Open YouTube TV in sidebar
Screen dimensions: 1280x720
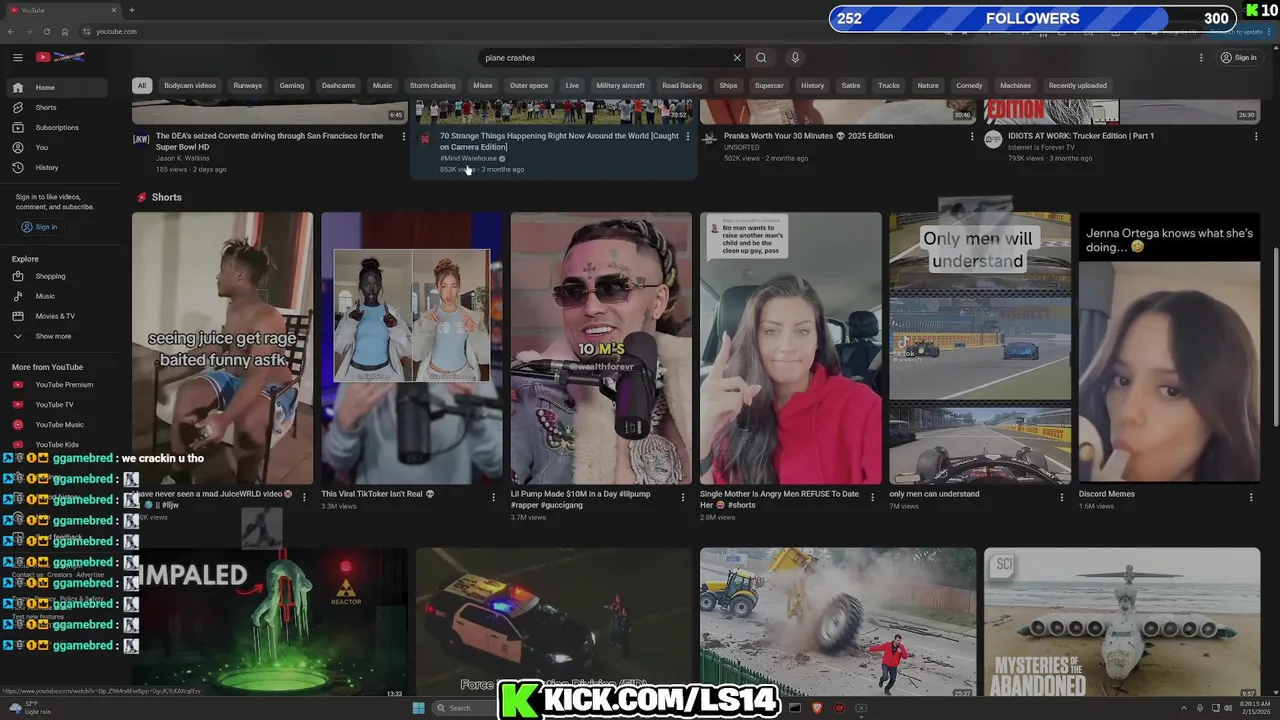(x=59, y=404)
